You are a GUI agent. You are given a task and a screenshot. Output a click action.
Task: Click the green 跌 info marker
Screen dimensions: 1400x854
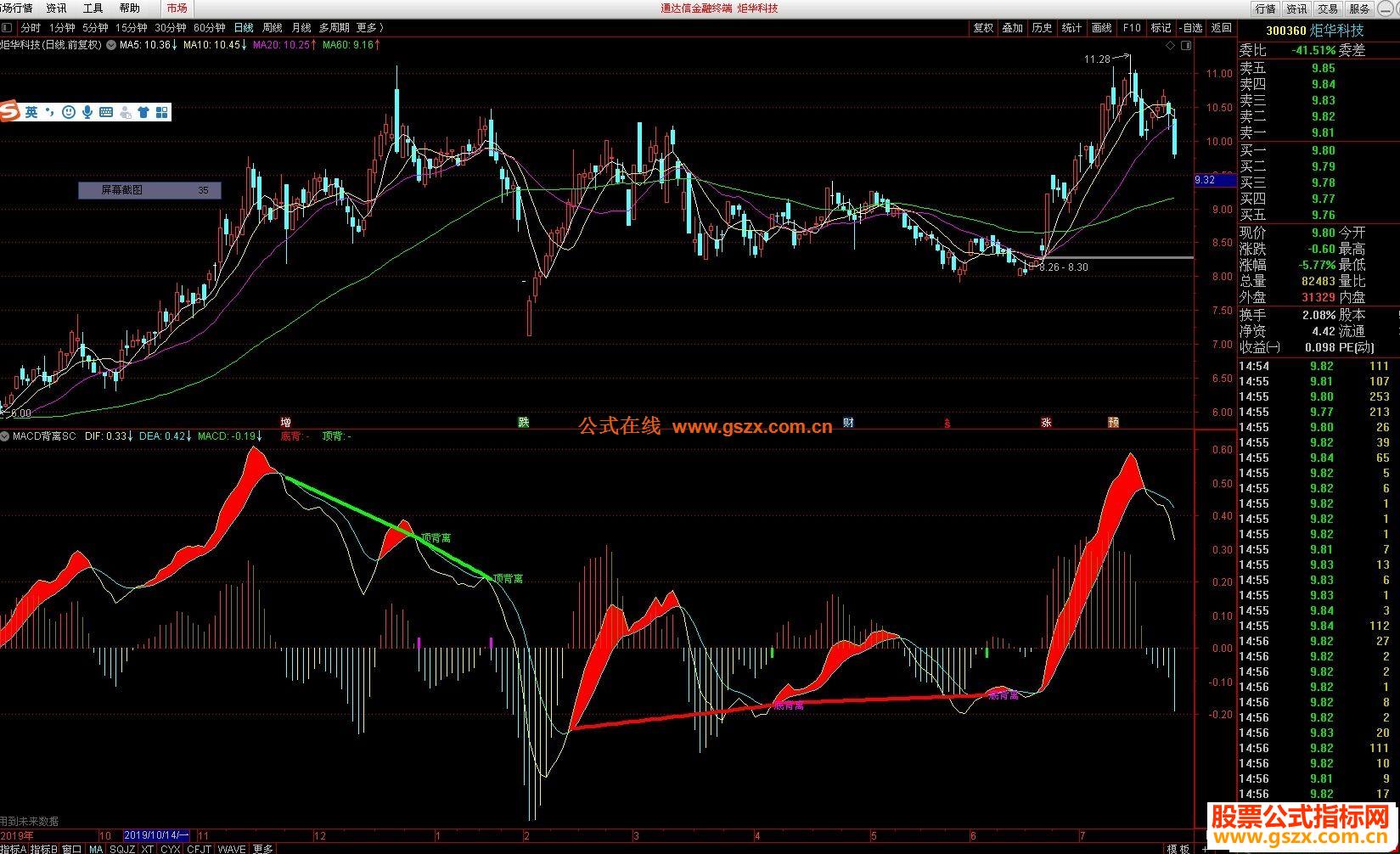point(524,422)
